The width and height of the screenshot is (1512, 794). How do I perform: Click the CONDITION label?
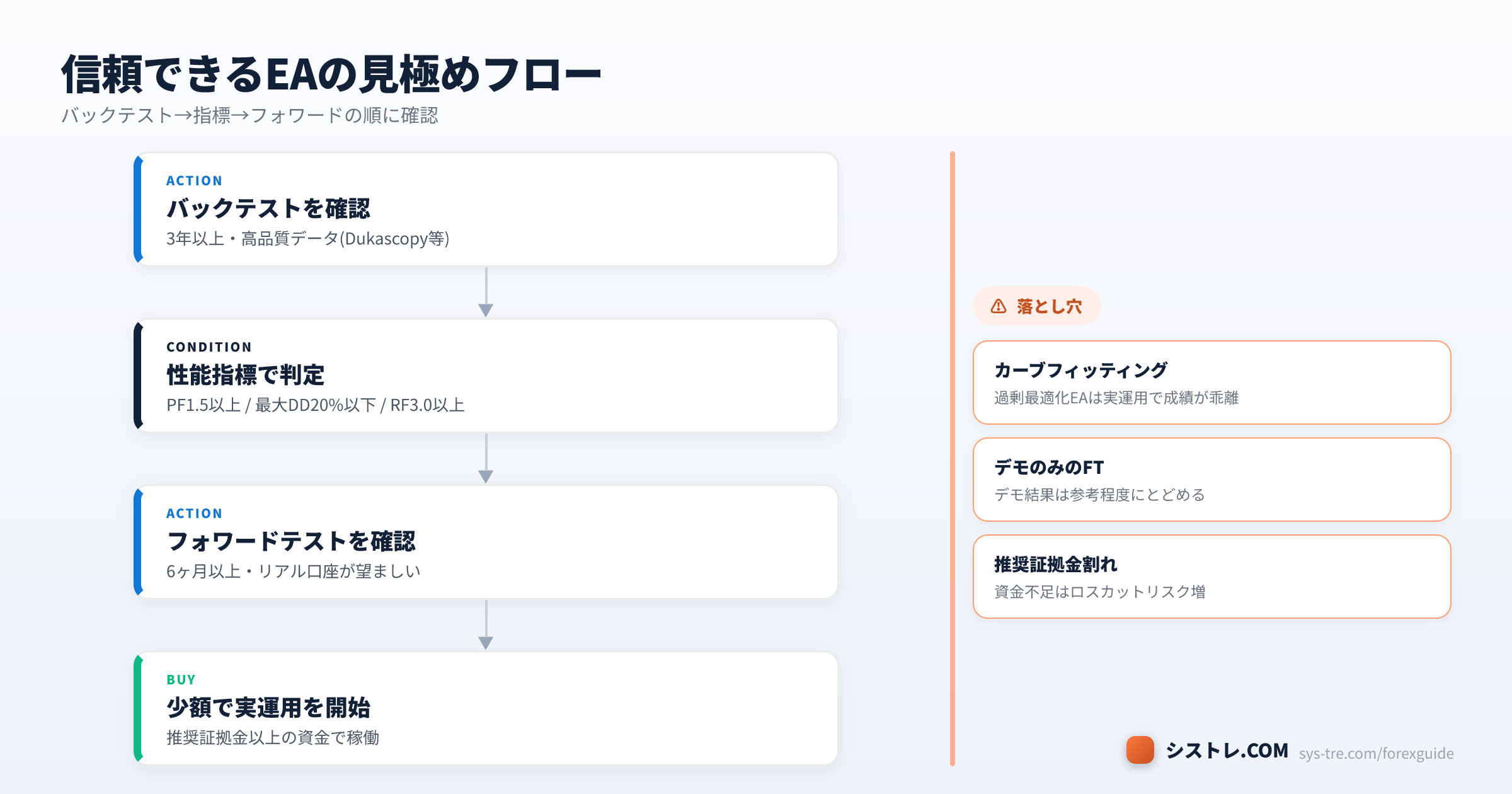point(209,347)
